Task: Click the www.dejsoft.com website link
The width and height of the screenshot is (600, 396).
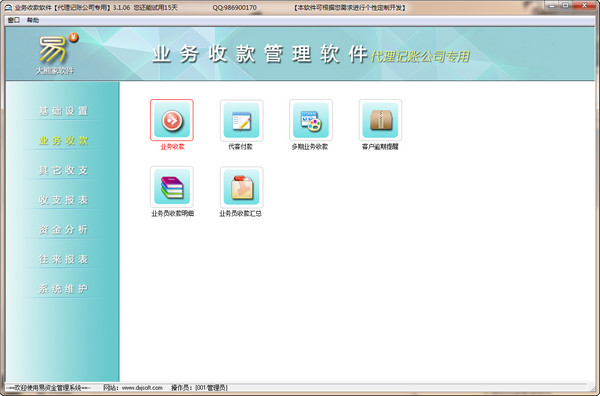Action: click(142, 388)
